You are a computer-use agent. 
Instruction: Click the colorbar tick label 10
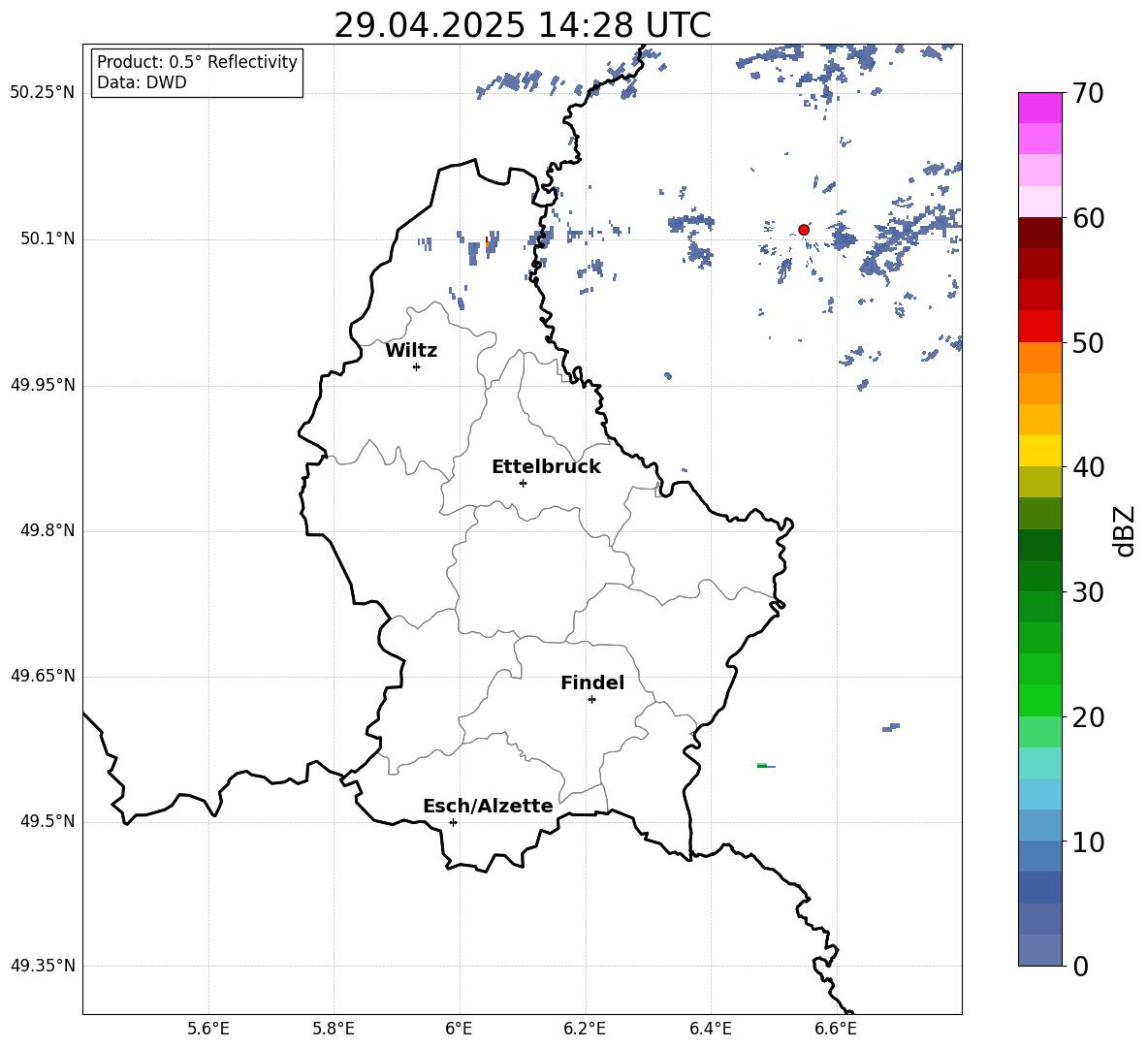pyautogui.click(x=1088, y=842)
